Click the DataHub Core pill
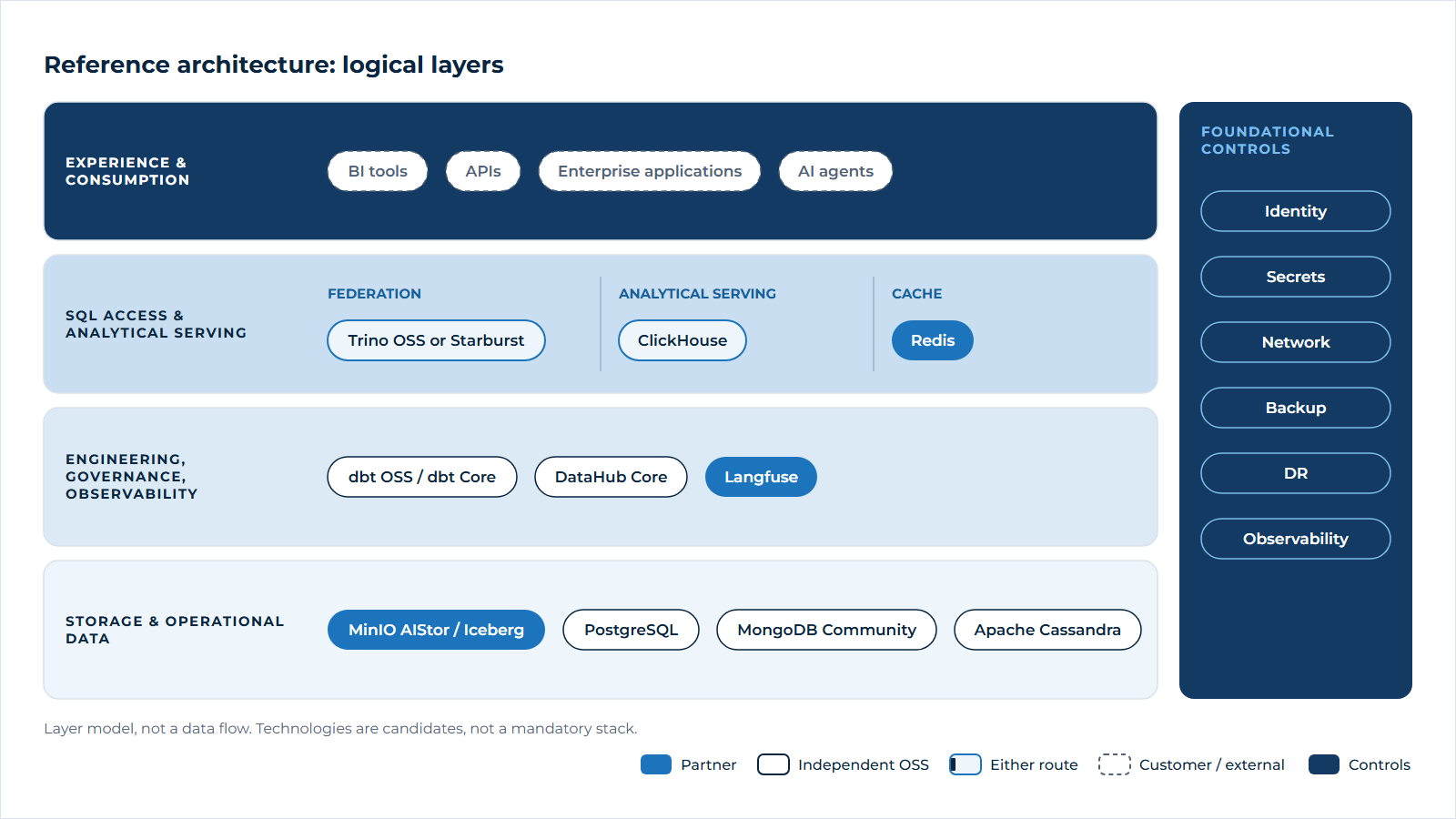 pos(611,477)
